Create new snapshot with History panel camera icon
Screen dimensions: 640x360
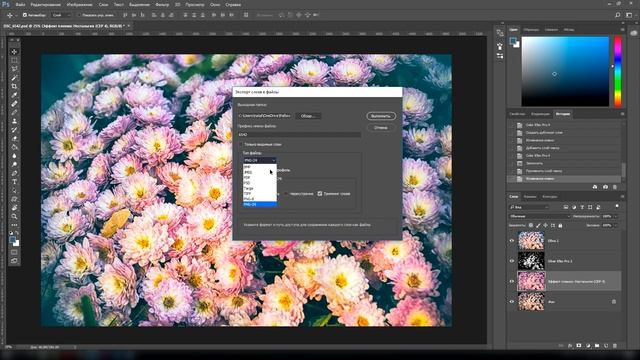(605, 187)
